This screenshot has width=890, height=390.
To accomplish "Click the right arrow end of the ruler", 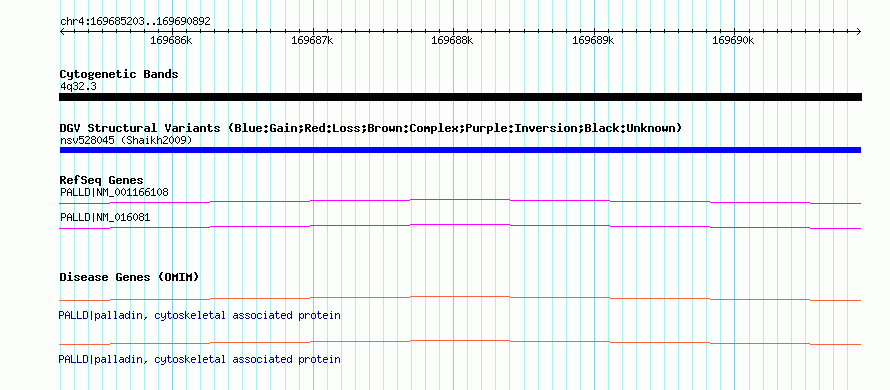I will pos(859,31).
